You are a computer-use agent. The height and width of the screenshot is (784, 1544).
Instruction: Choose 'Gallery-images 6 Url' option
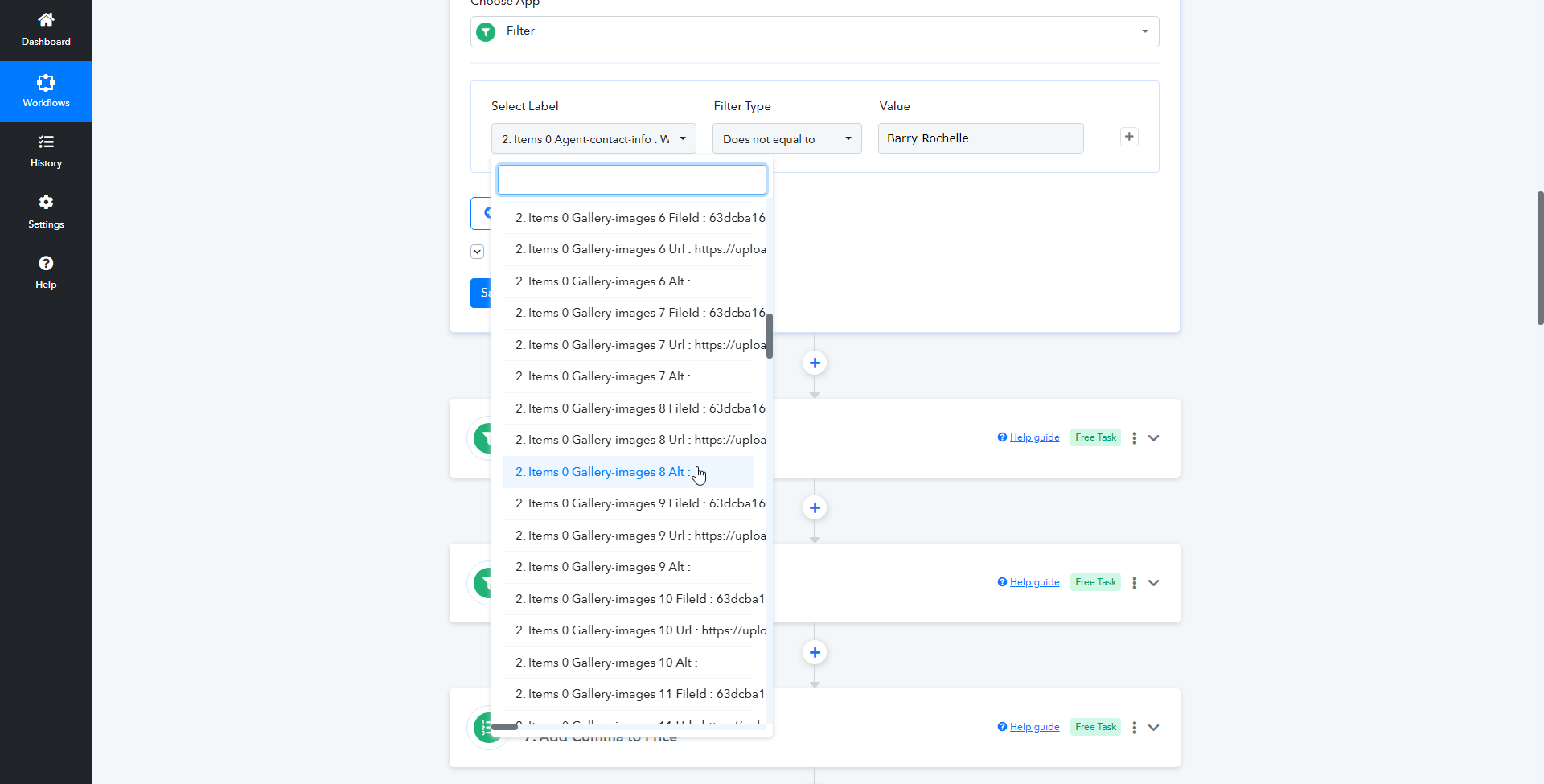coord(629,249)
